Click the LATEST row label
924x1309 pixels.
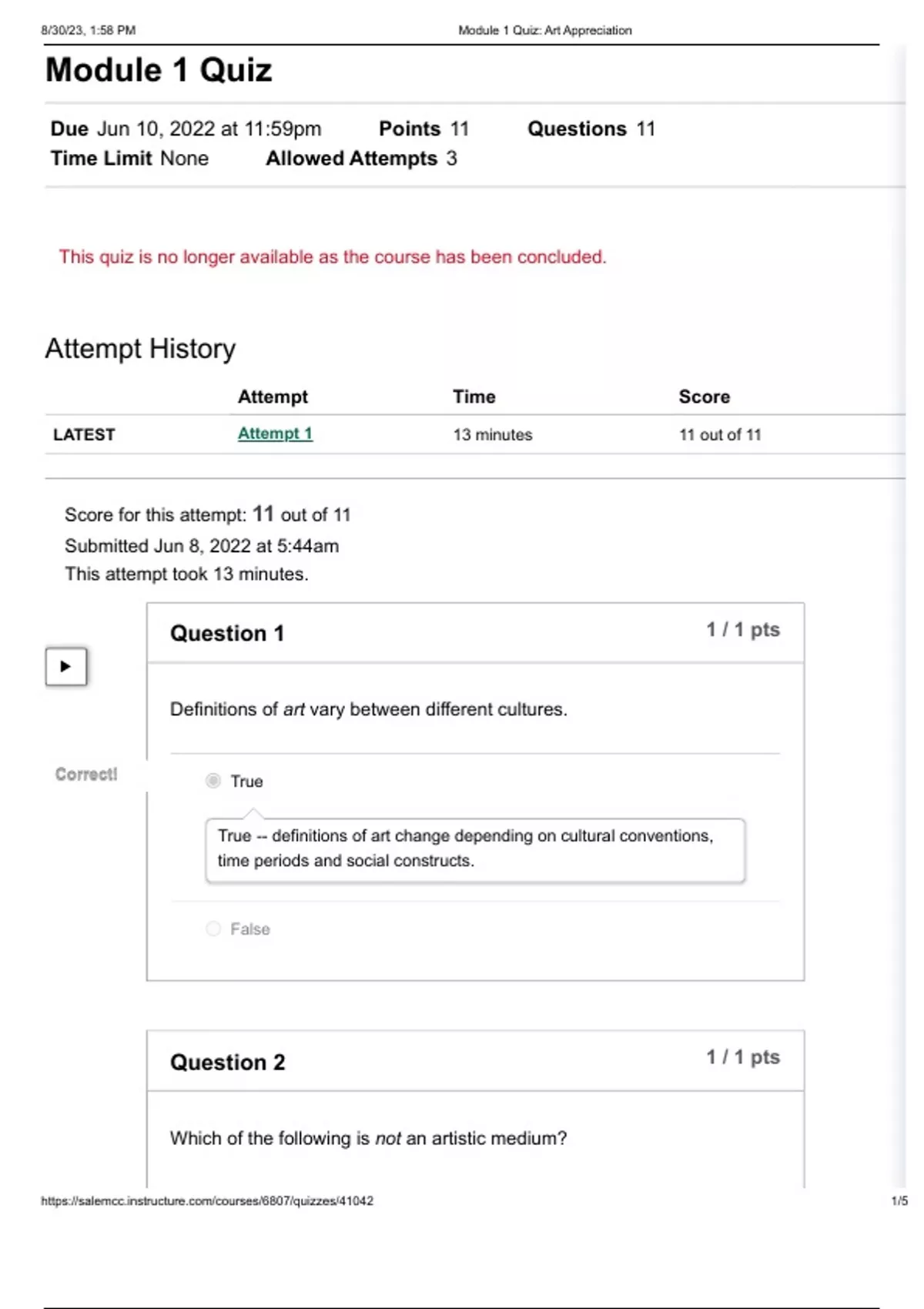coord(84,435)
